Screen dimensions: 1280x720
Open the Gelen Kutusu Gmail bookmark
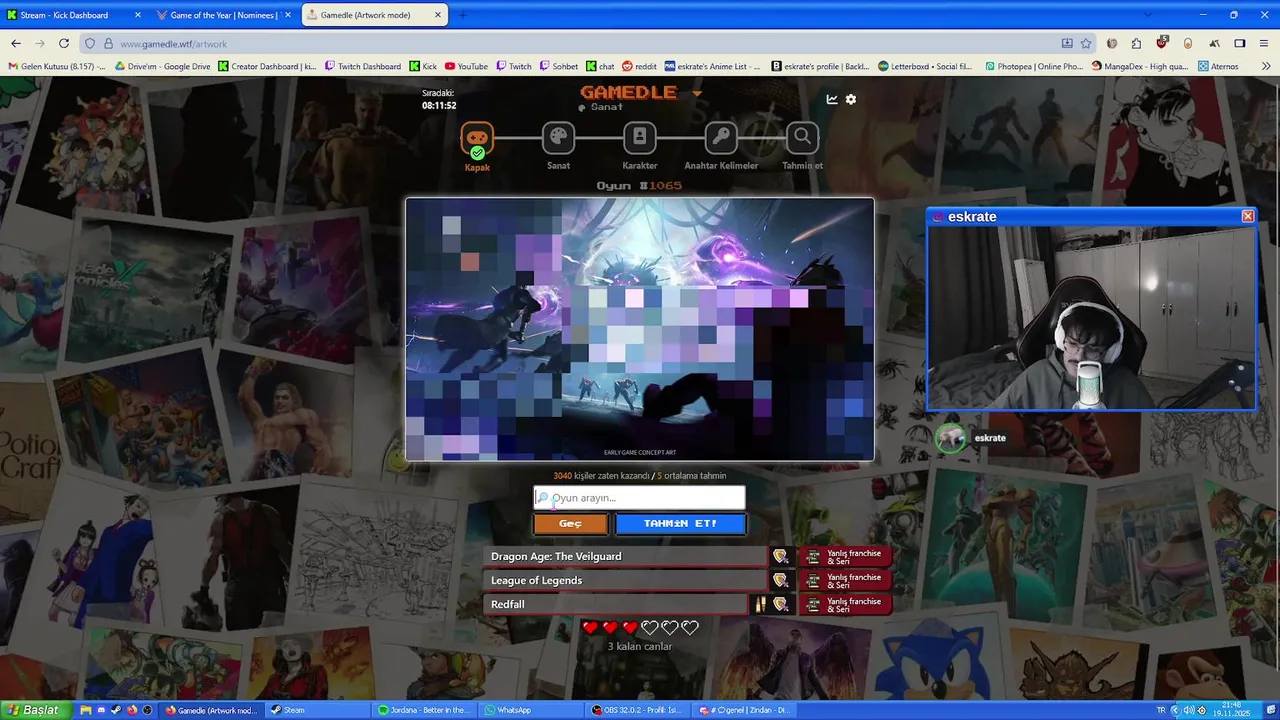pyautogui.click(x=57, y=66)
